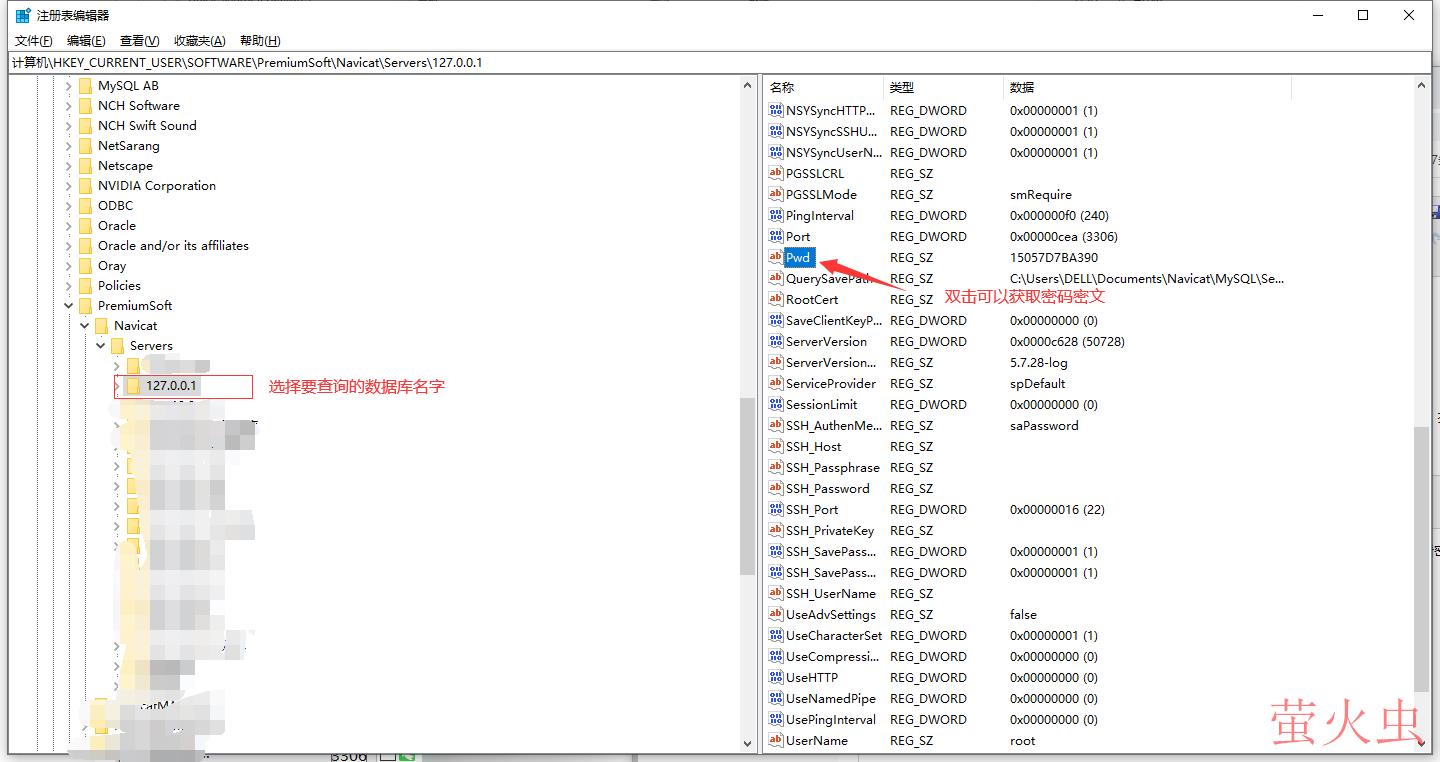This screenshot has width=1440, height=762.
Task: Collapse the PremiumSoft tree node
Action: pyautogui.click(x=69, y=306)
